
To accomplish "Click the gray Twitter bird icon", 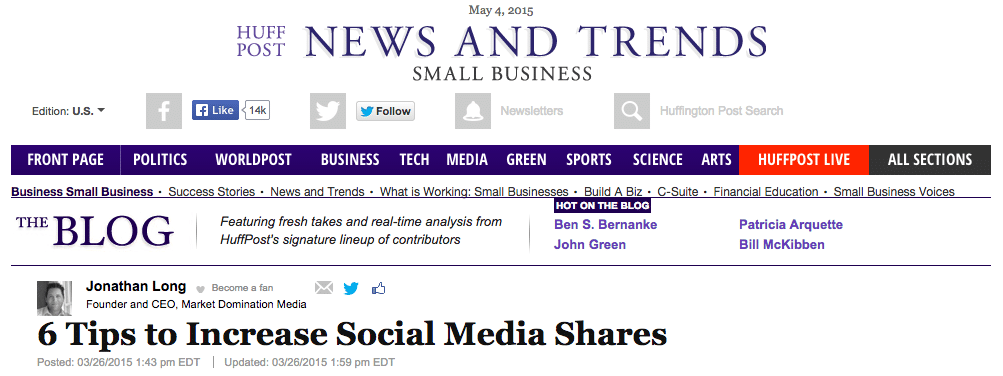I will (x=328, y=111).
